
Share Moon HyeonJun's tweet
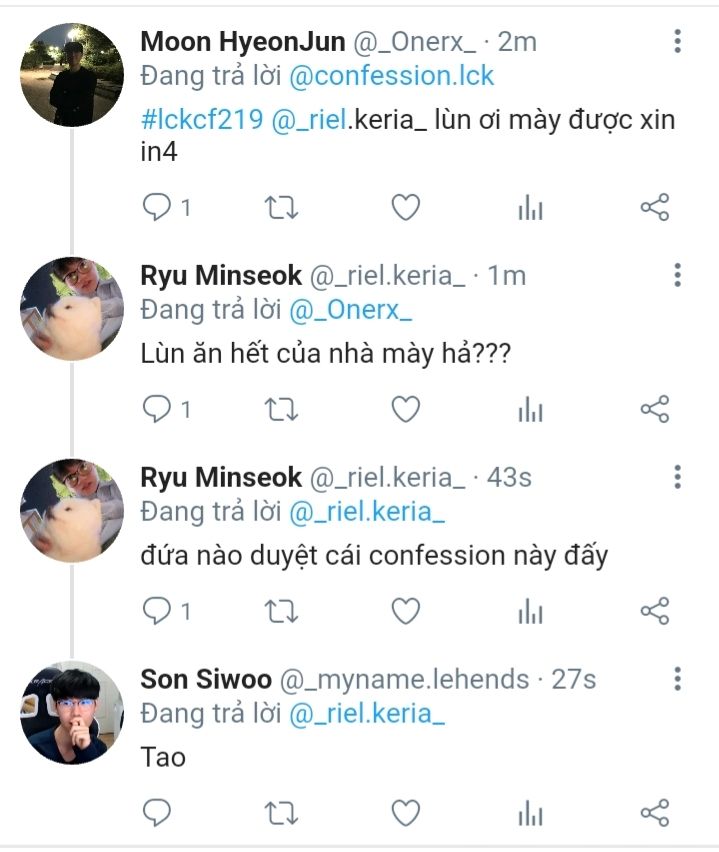click(x=654, y=207)
